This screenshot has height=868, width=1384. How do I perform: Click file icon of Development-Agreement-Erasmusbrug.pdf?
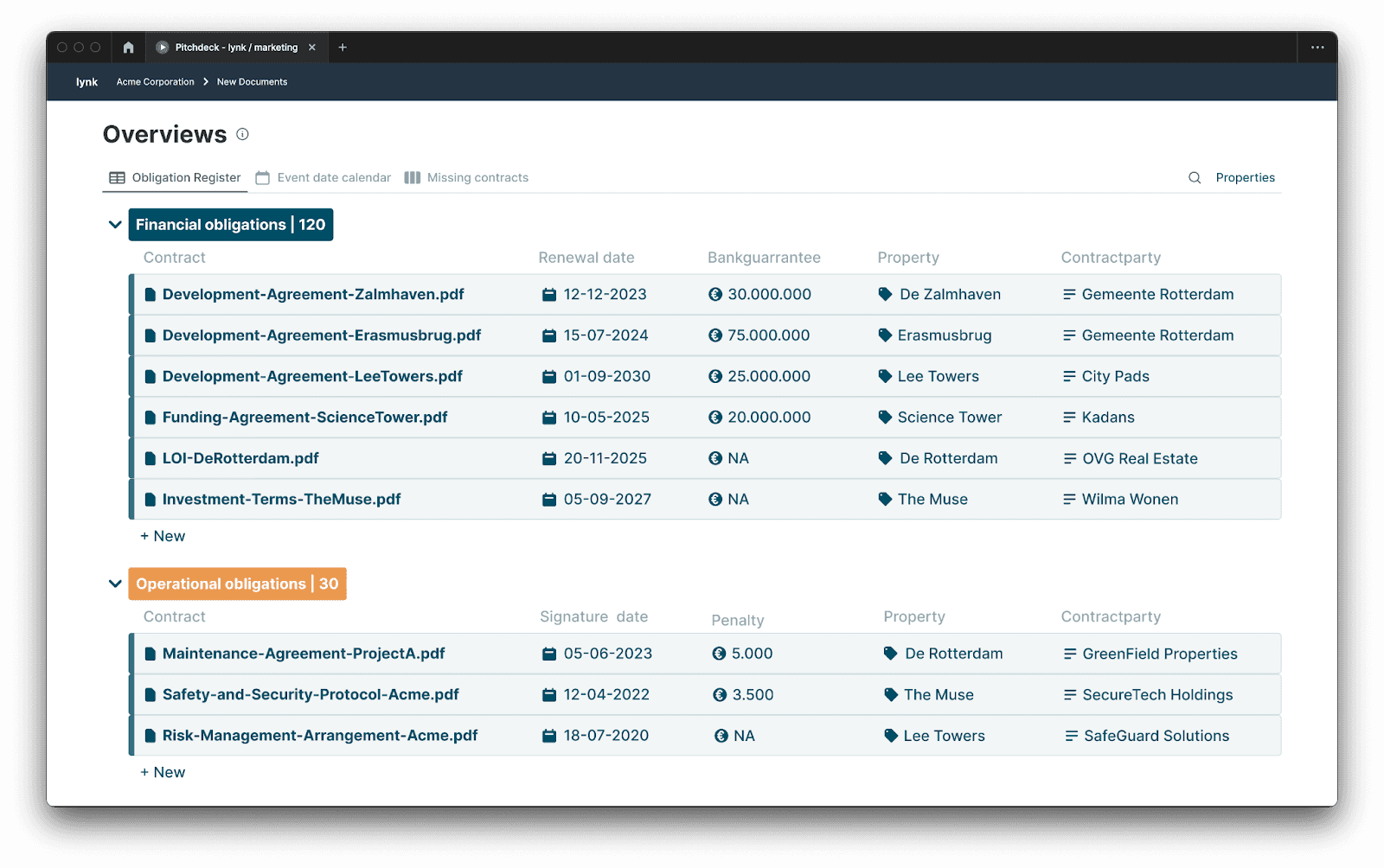151,335
